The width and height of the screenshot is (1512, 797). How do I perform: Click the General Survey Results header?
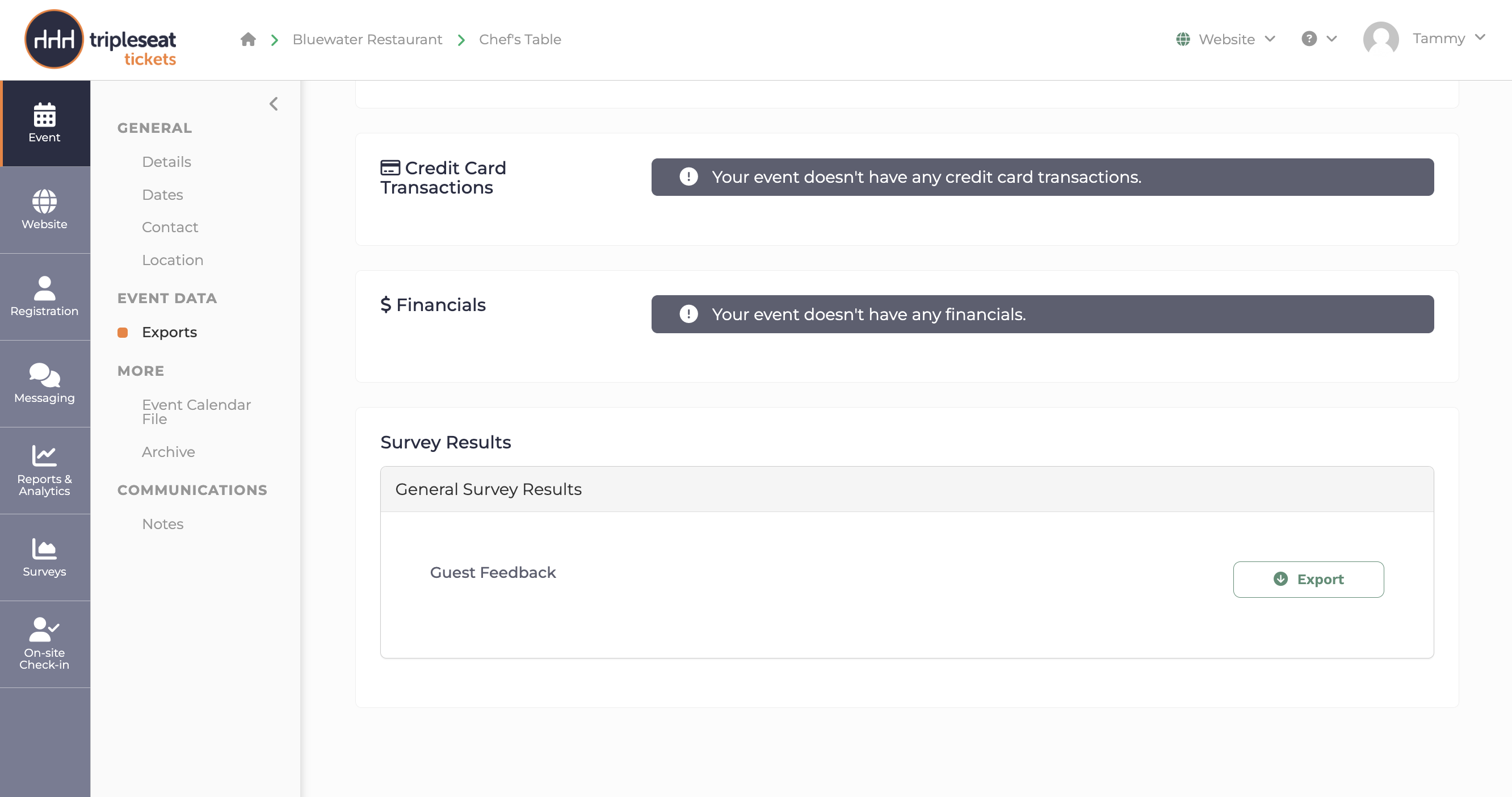click(907, 489)
